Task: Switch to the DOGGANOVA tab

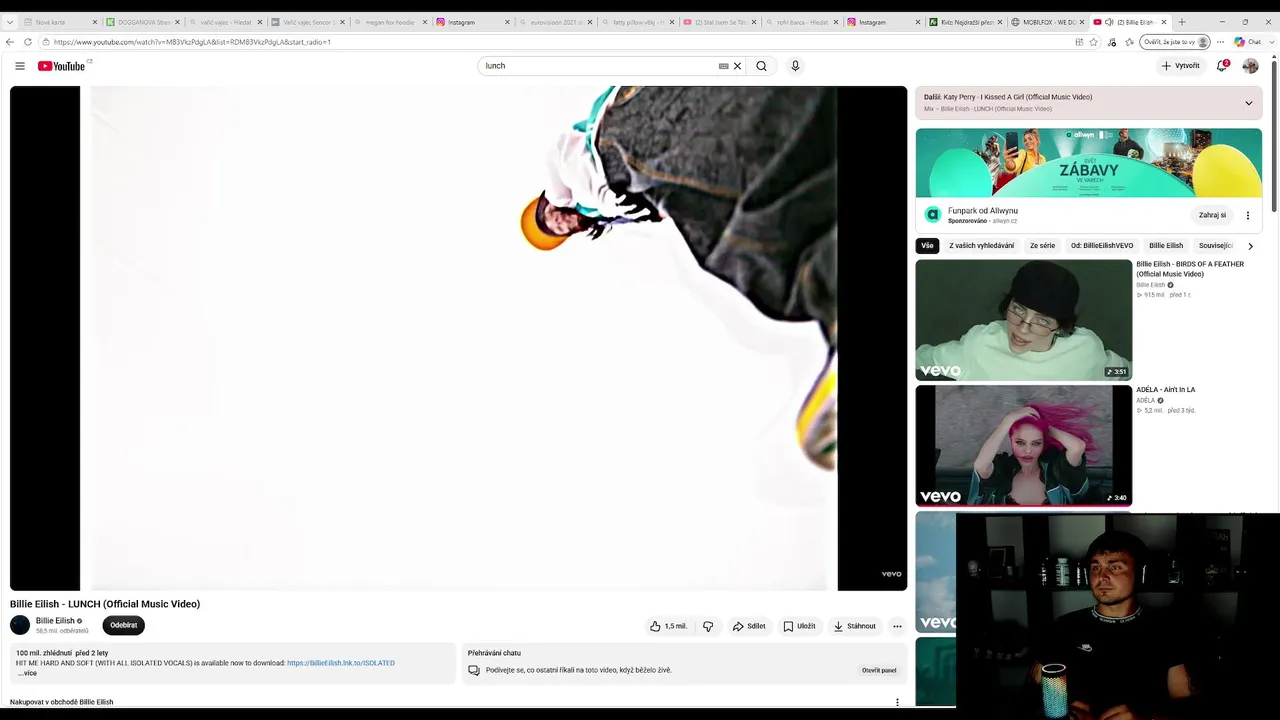Action: (143, 22)
